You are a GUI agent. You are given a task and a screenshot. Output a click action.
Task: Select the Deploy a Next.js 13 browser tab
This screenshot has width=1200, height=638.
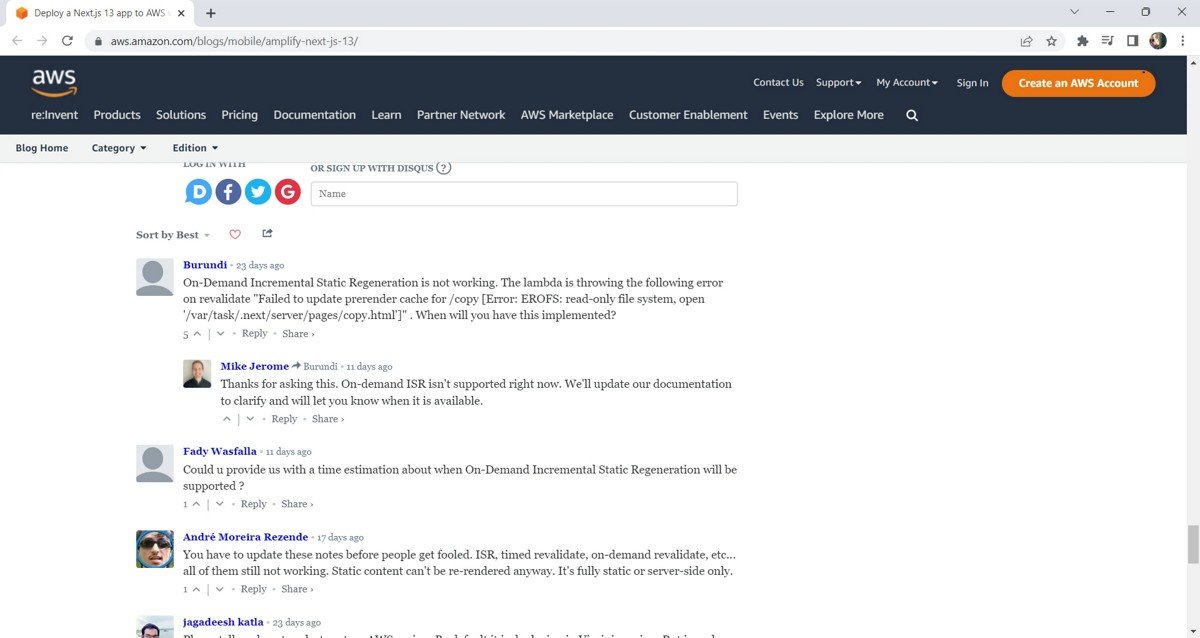pyautogui.click(x=98, y=13)
